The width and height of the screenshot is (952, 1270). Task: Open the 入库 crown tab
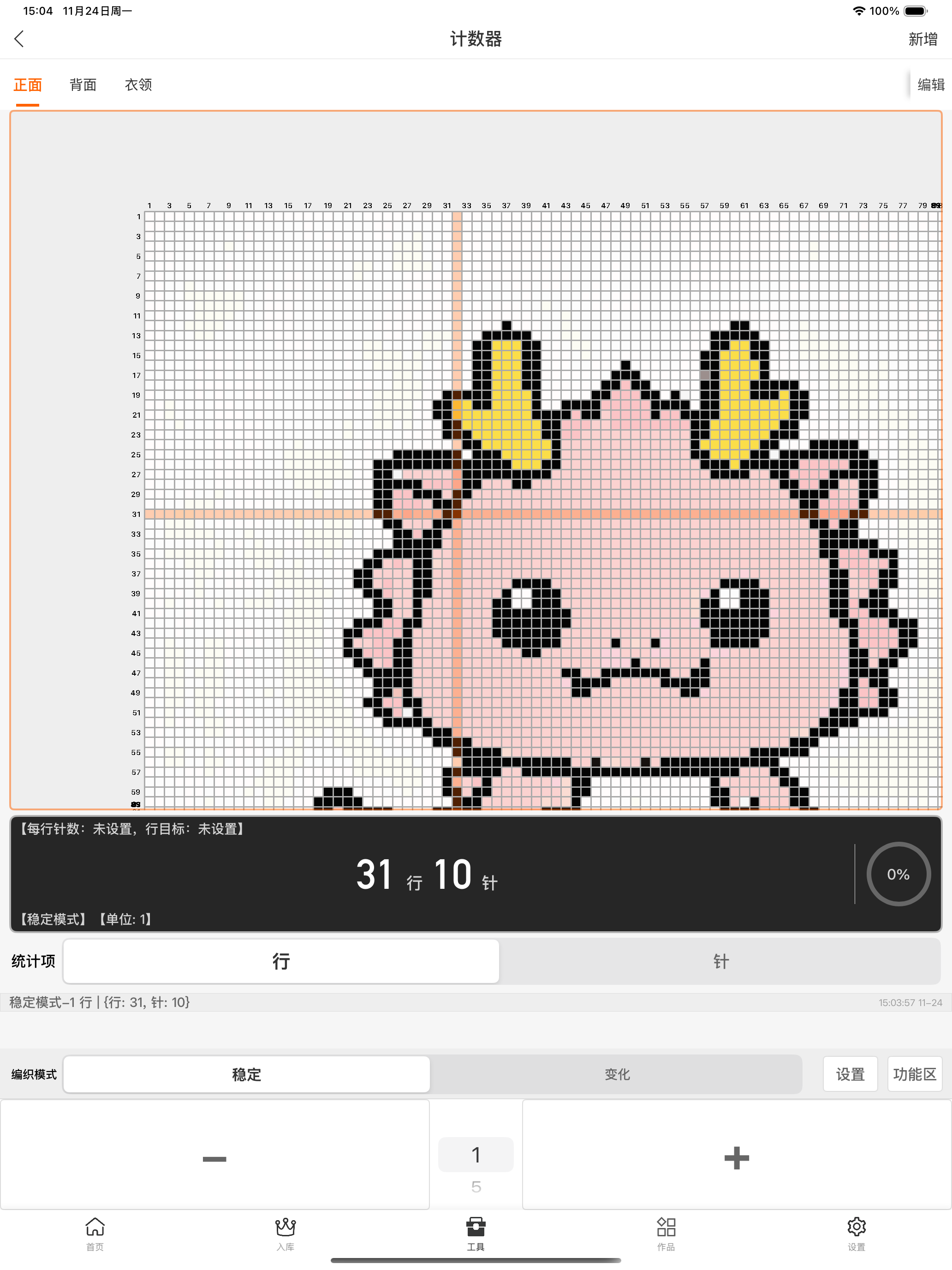tap(285, 1234)
